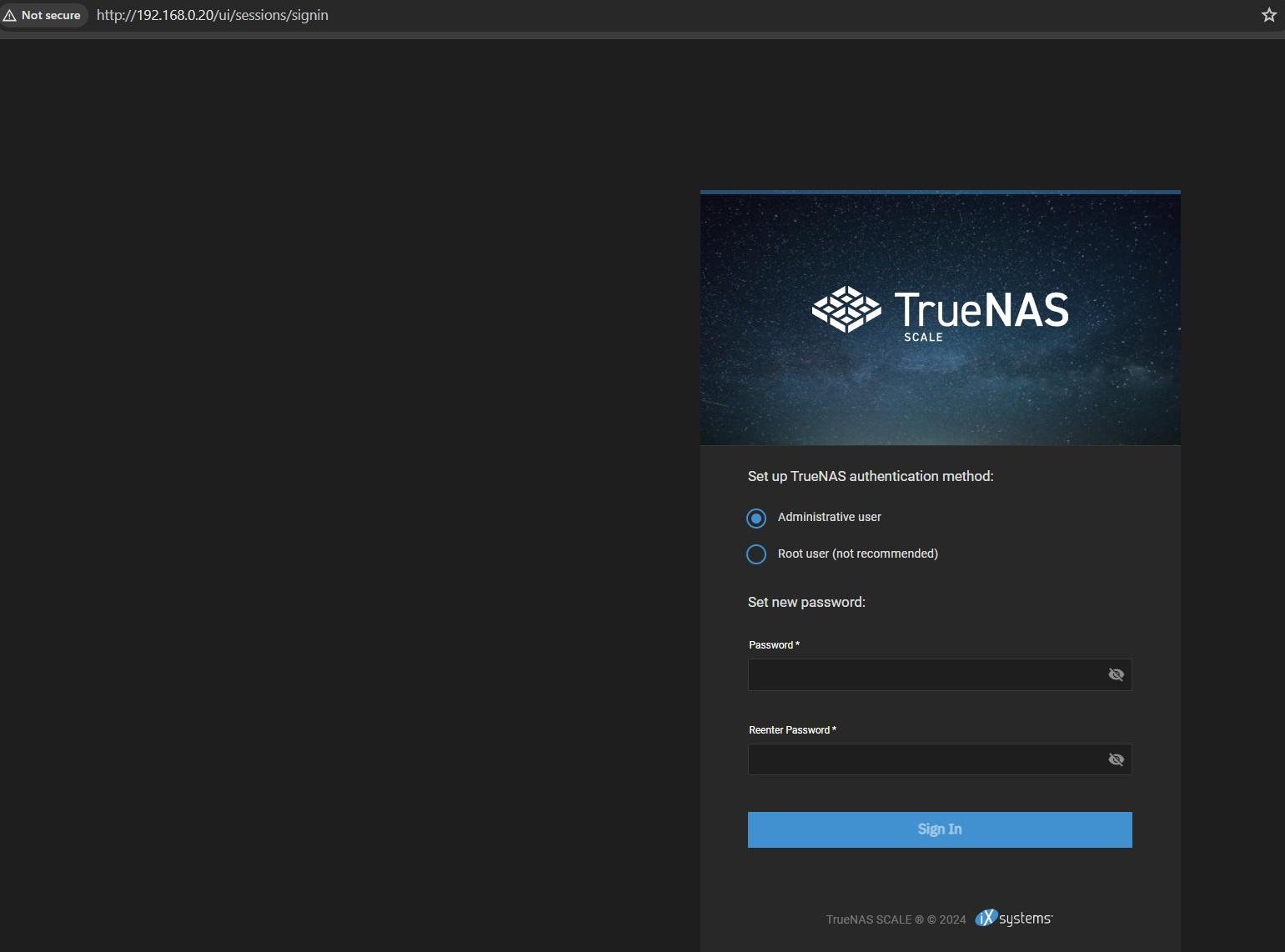
Task: Click the Reenter Password label
Action: click(791, 730)
